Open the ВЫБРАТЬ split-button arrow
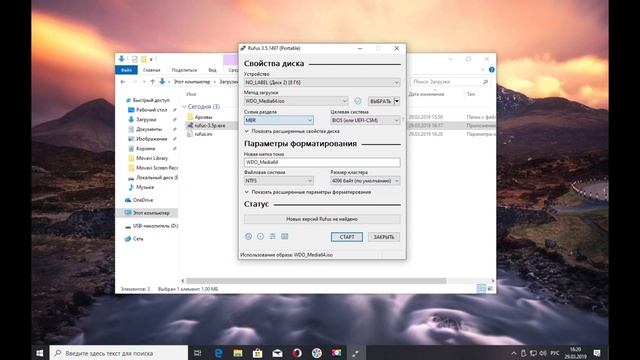This screenshot has height=360, width=640. 397,101
